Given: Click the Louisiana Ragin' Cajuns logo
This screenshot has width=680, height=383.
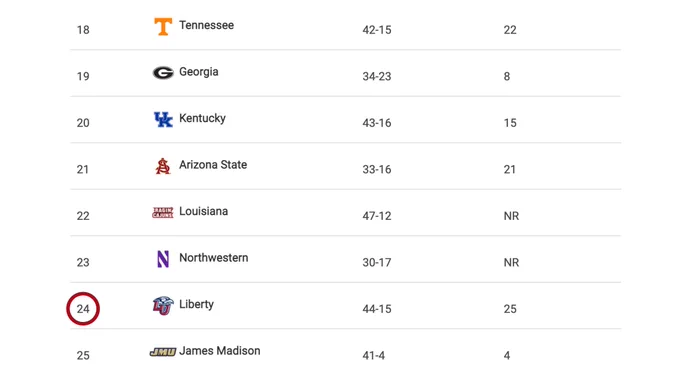Looking at the screenshot, I should (x=163, y=212).
